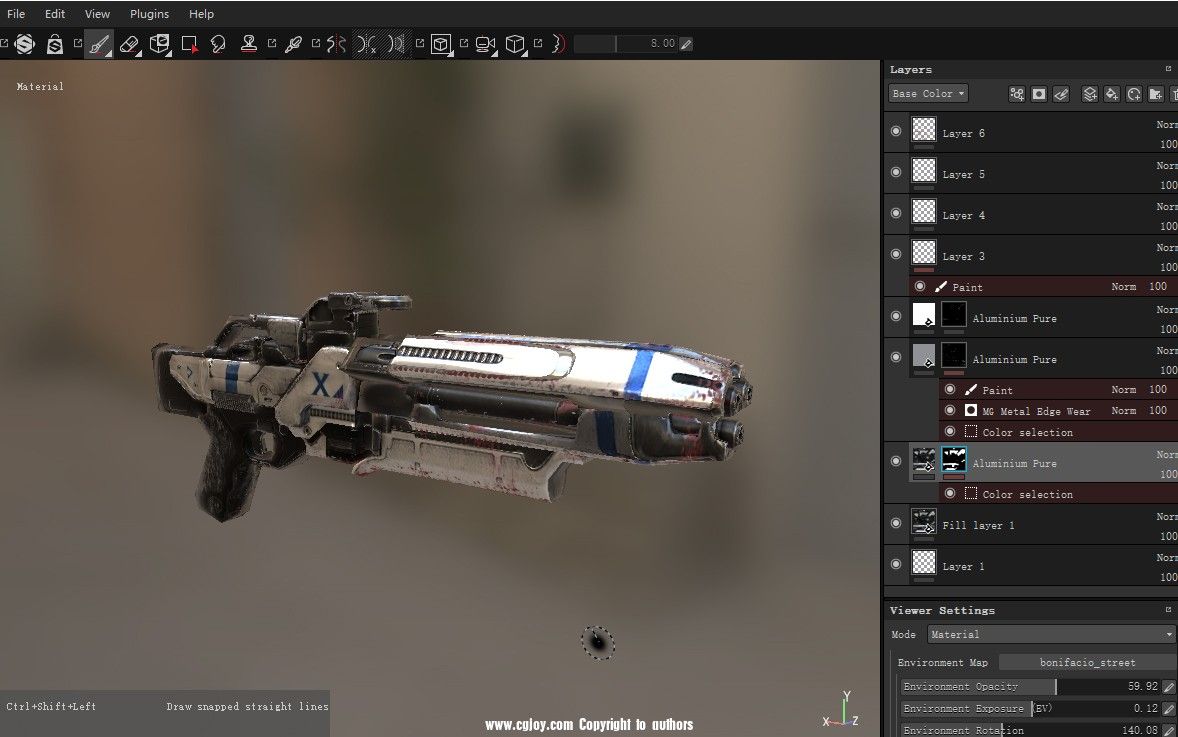Toggle visibility of Fill layer 1
Viewport: 1178px width, 737px height.
pyautogui.click(x=895, y=522)
